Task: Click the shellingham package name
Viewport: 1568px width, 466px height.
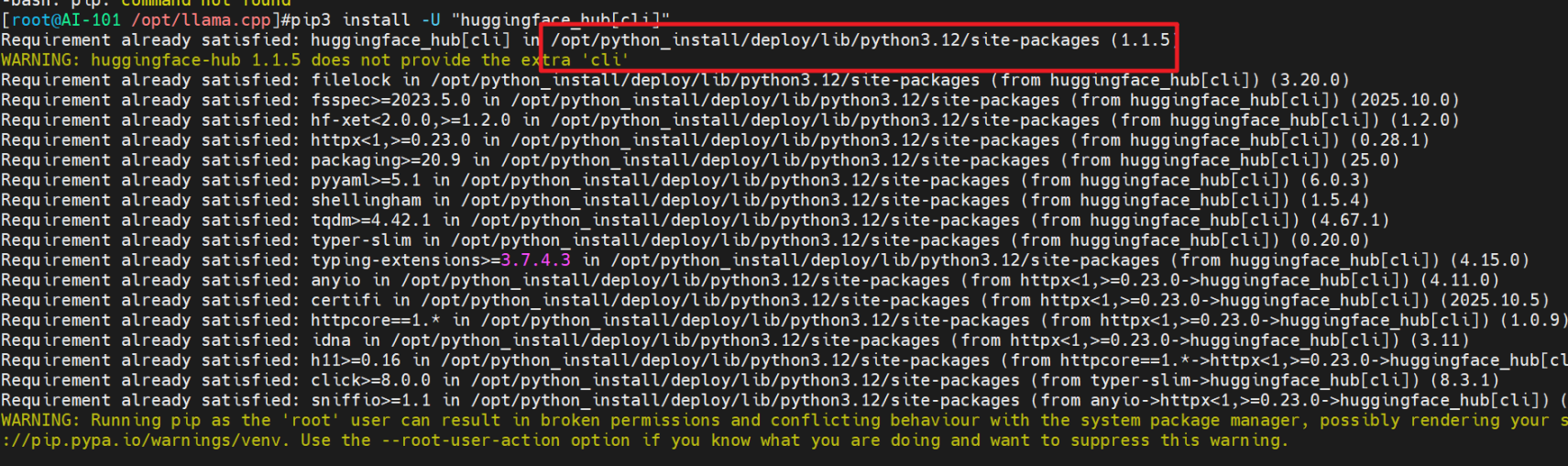Action: coord(366,200)
